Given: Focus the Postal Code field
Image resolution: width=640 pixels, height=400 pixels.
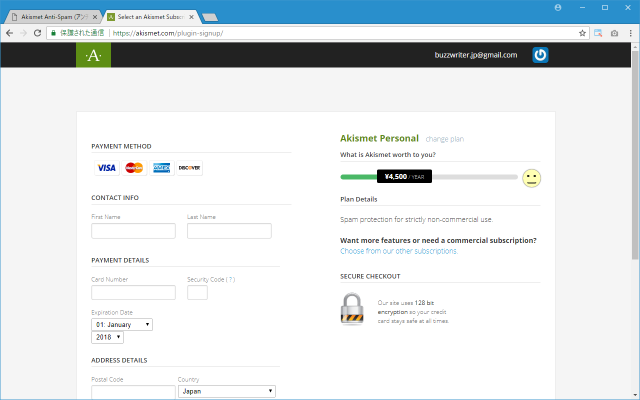Looking at the screenshot, I should [133, 392].
